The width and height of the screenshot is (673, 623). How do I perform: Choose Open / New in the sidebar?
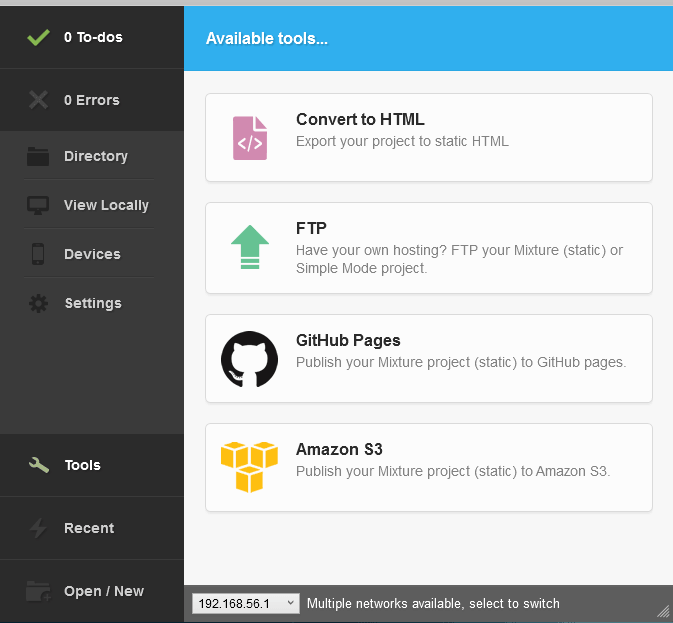pos(92,591)
